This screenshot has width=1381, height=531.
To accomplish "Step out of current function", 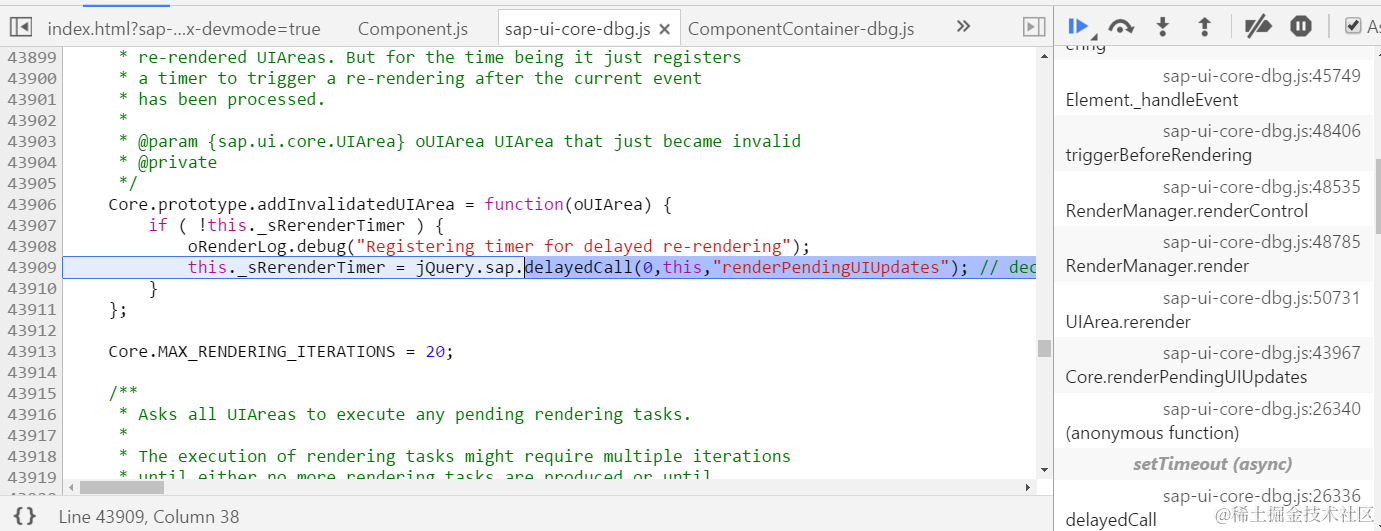I will [1204, 27].
